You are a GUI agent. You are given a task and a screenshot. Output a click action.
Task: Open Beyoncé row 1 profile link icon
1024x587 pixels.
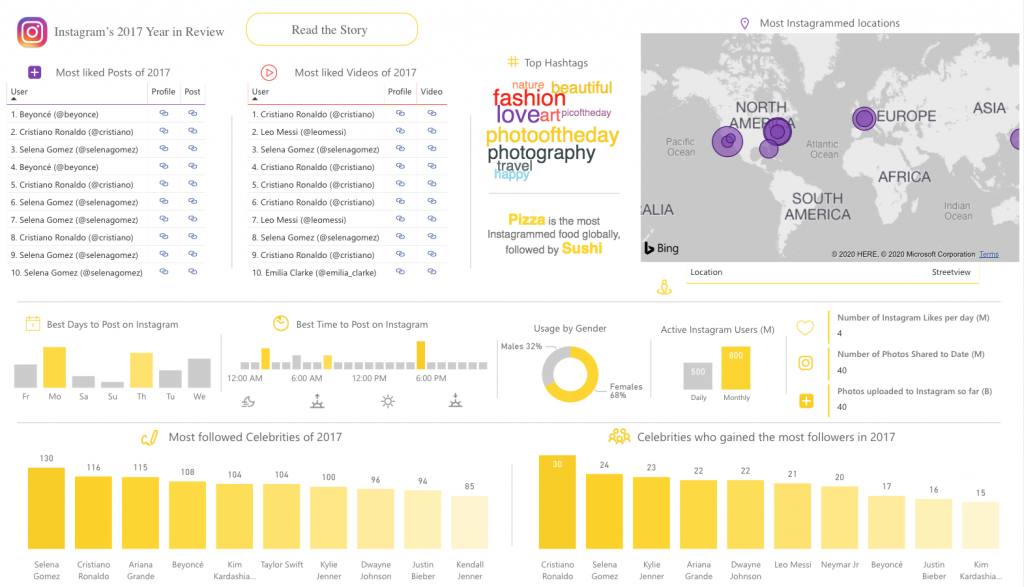point(164,114)
